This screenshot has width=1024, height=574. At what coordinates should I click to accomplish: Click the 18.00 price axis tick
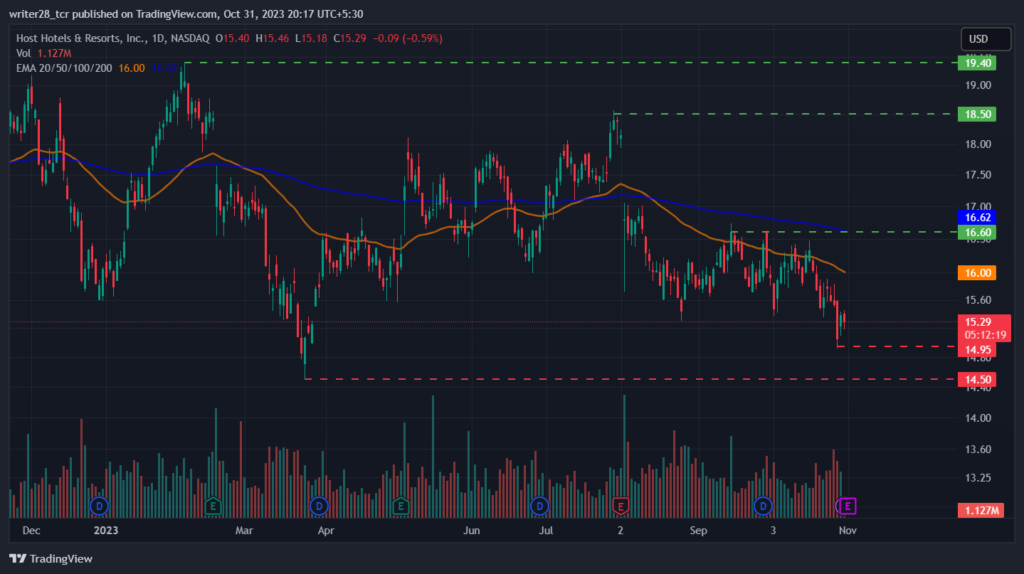[978, 144]
